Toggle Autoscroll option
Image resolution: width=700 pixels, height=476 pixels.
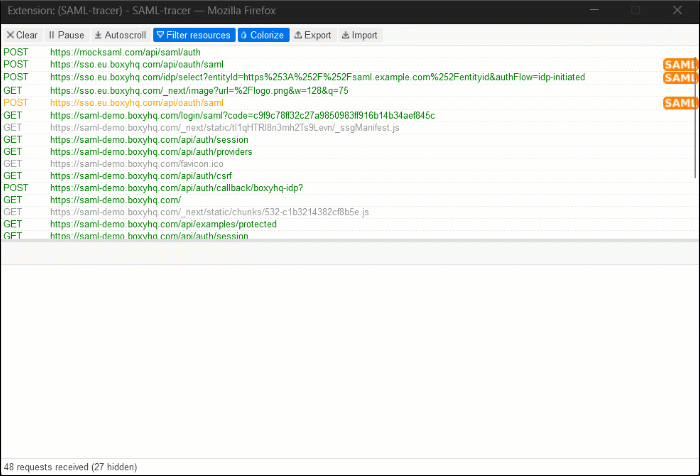[120, 35]
